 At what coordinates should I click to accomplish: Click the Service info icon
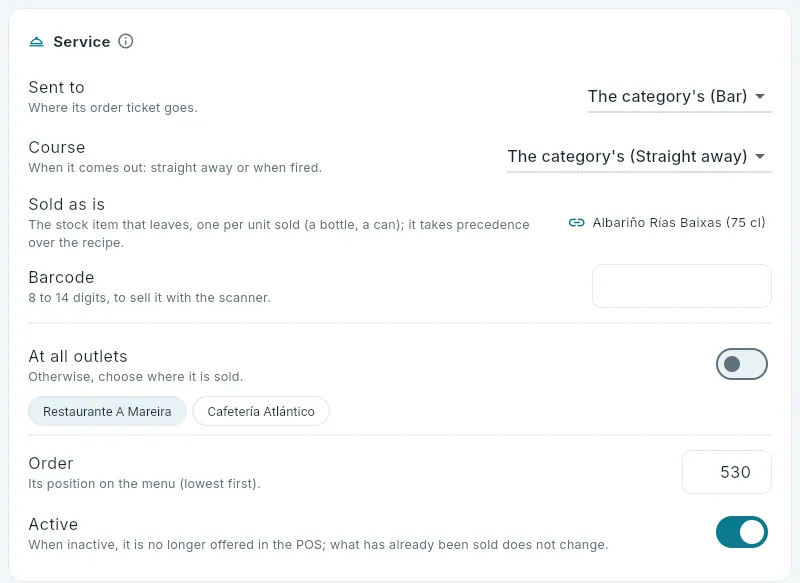coord(126,41)
